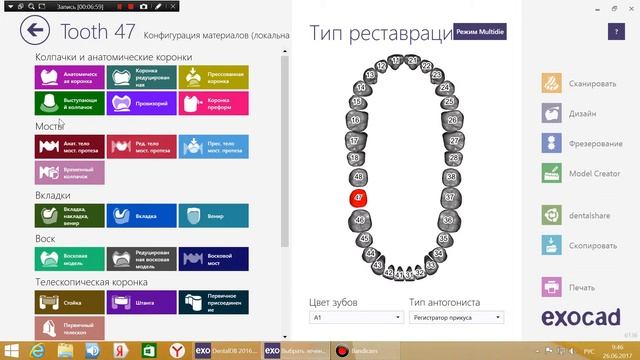
Task: Select the Восковая модель tile
Action: [x=70, y=259]
